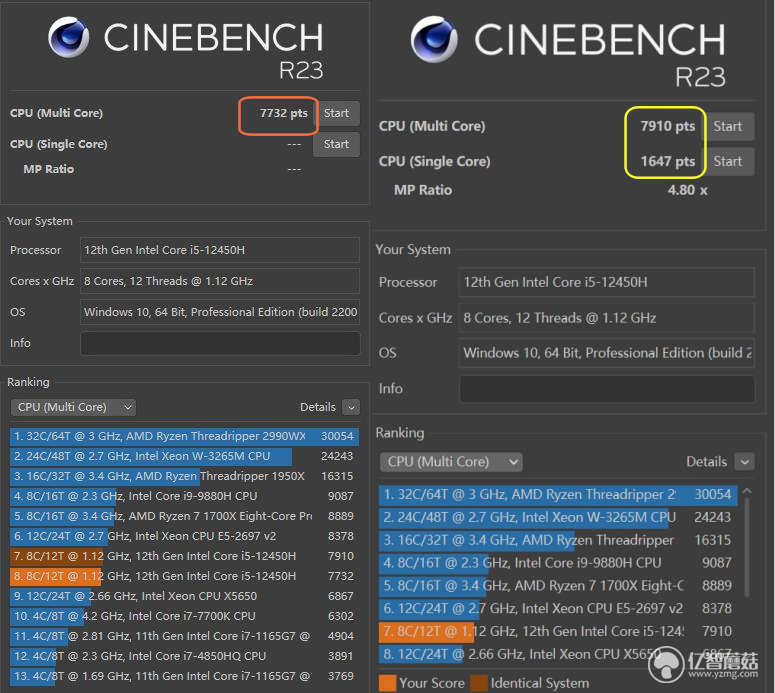Click brown Identical System legend swatch
Screen dimensions: 775x693
coord(479,683)
